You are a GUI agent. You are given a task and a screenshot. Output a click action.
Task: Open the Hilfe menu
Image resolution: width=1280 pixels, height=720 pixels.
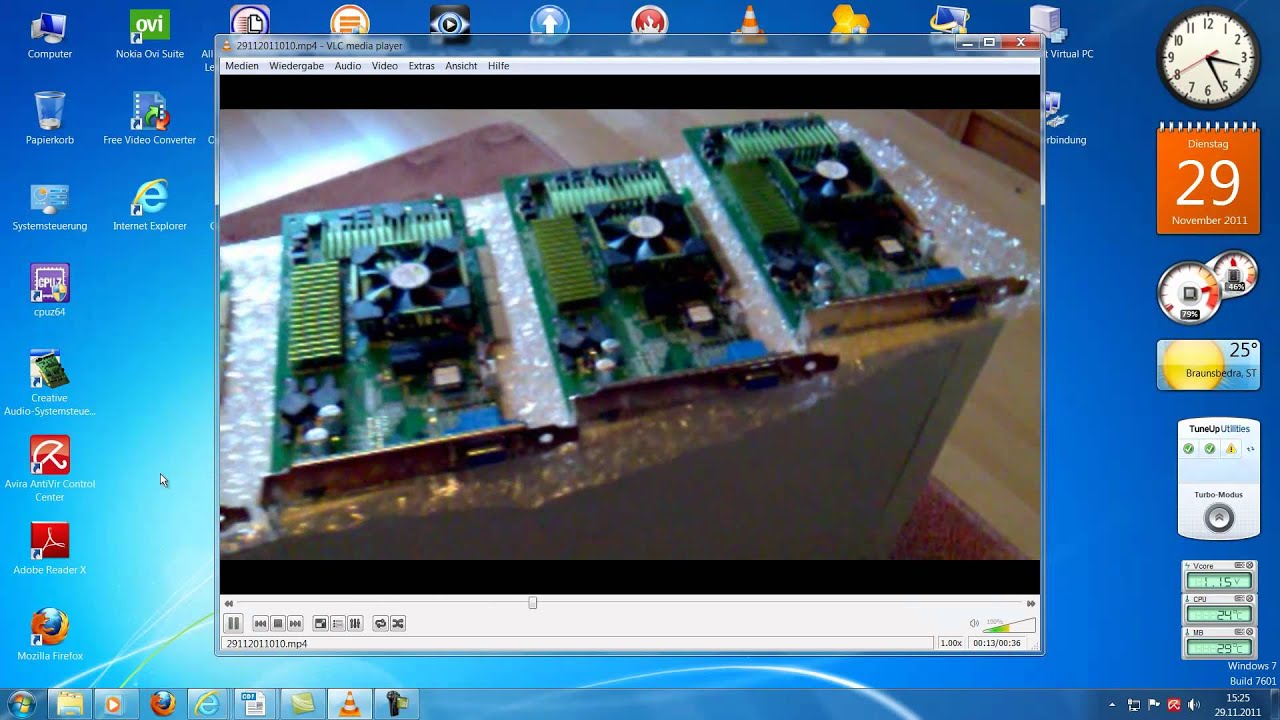pos(499,66)
